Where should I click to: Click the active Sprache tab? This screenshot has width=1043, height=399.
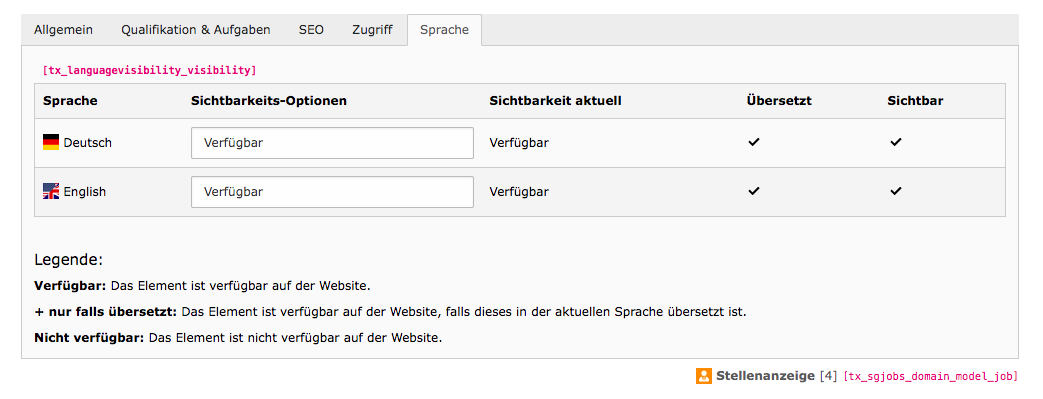coord(444,30)
